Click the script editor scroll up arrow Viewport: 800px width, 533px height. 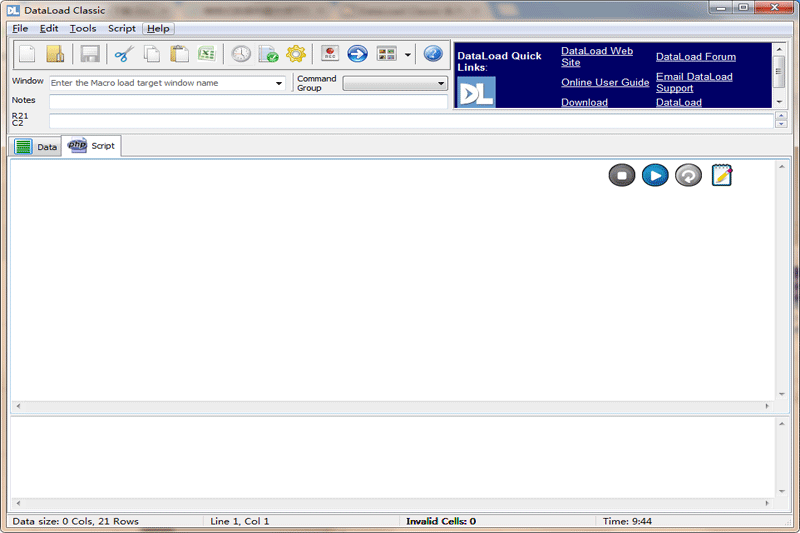[782, 166]
